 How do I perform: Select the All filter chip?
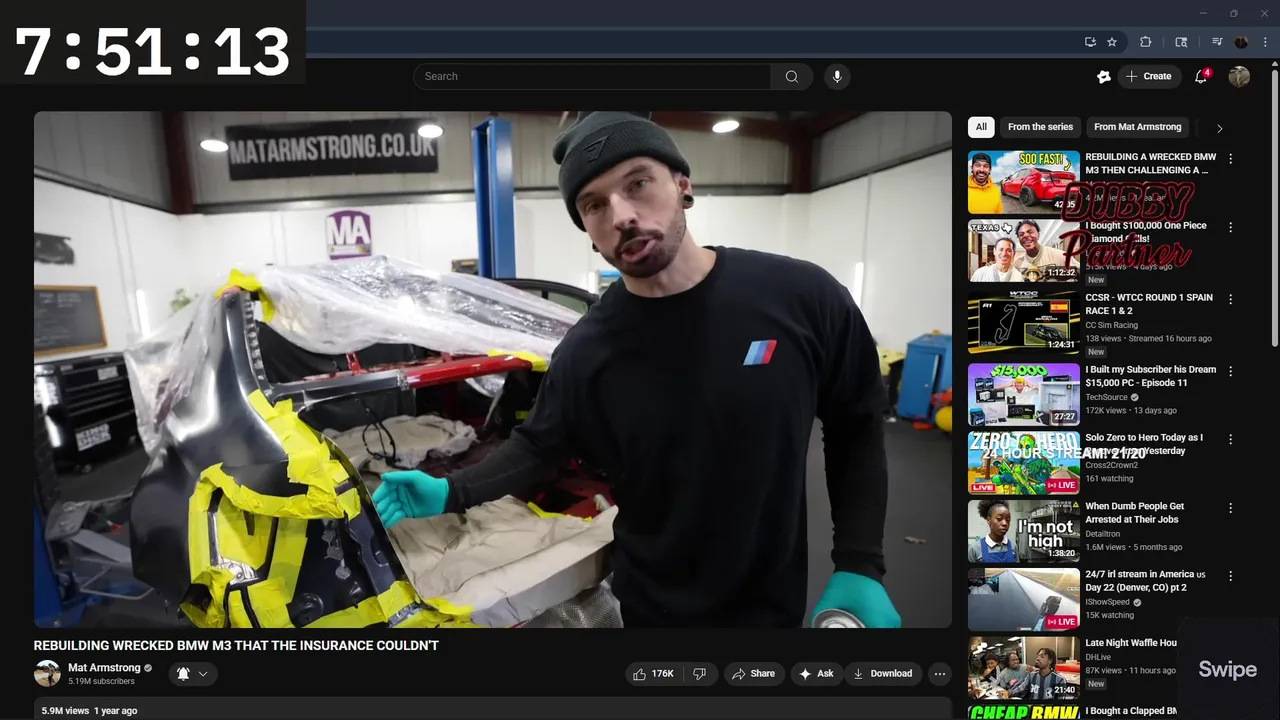(x=981, y=127)
